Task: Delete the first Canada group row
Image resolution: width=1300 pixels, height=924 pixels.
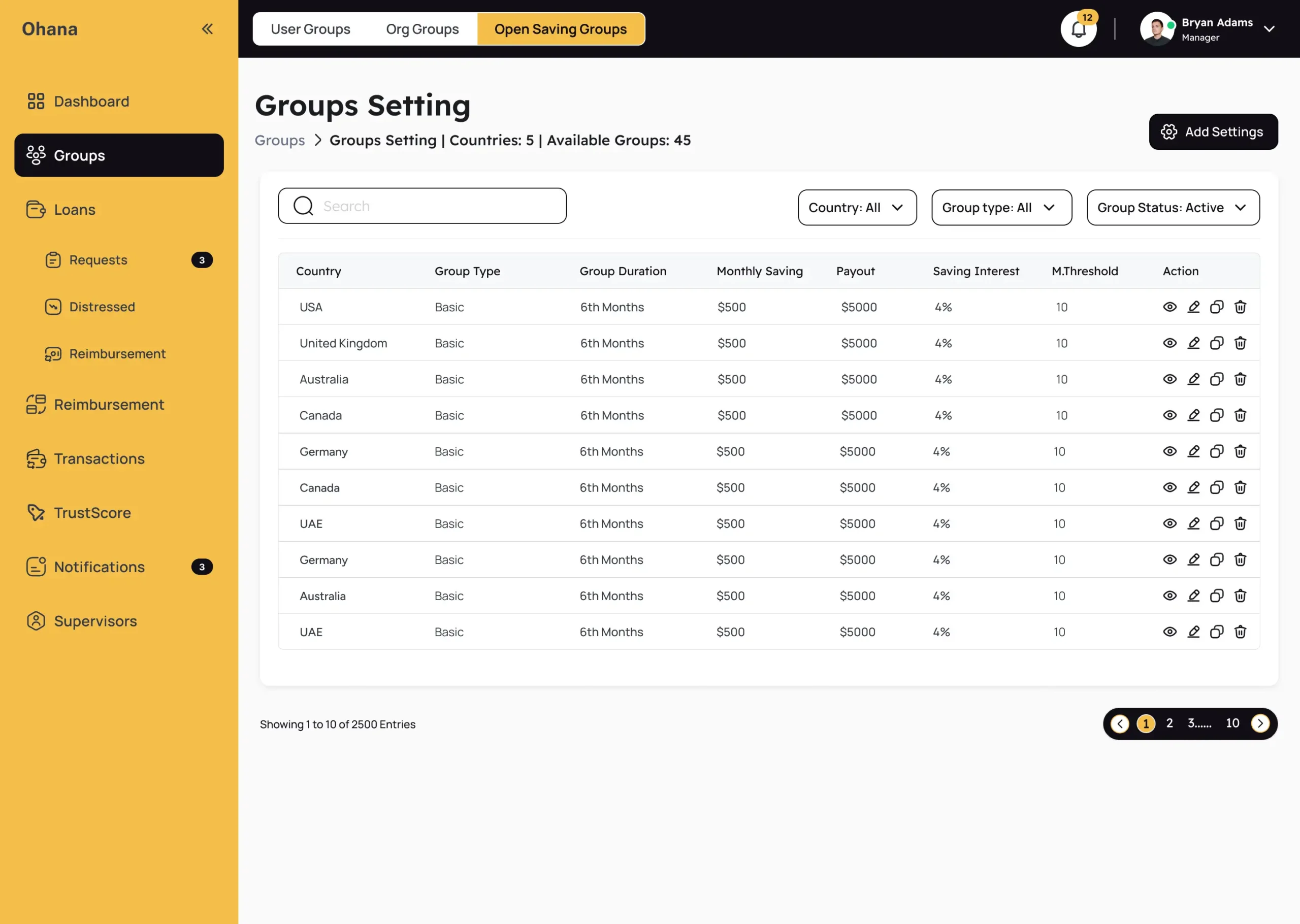Action: tap(1240, 415)
